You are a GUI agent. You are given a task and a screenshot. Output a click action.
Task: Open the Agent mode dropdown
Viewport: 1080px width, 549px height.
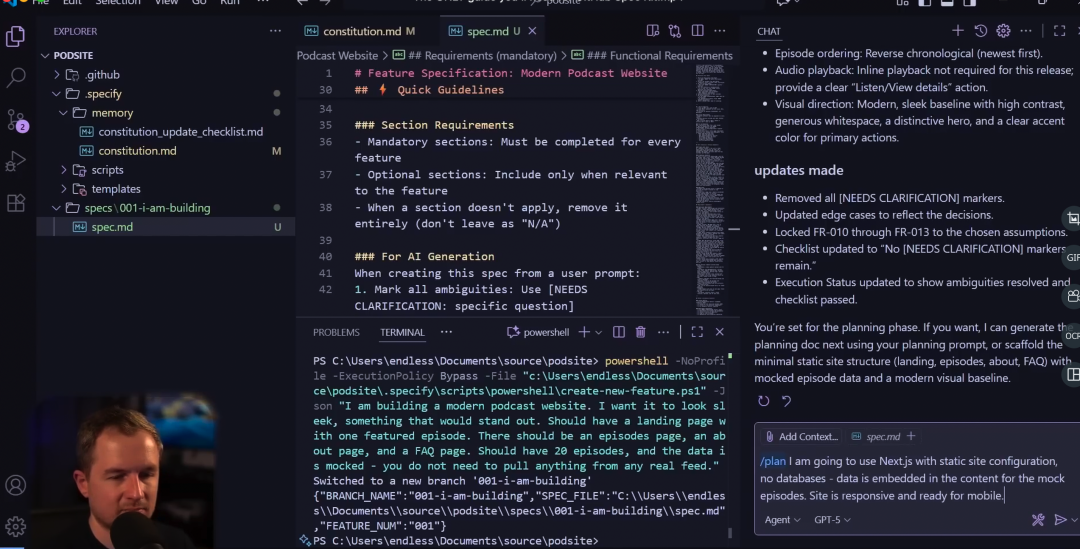coord(782,520)
